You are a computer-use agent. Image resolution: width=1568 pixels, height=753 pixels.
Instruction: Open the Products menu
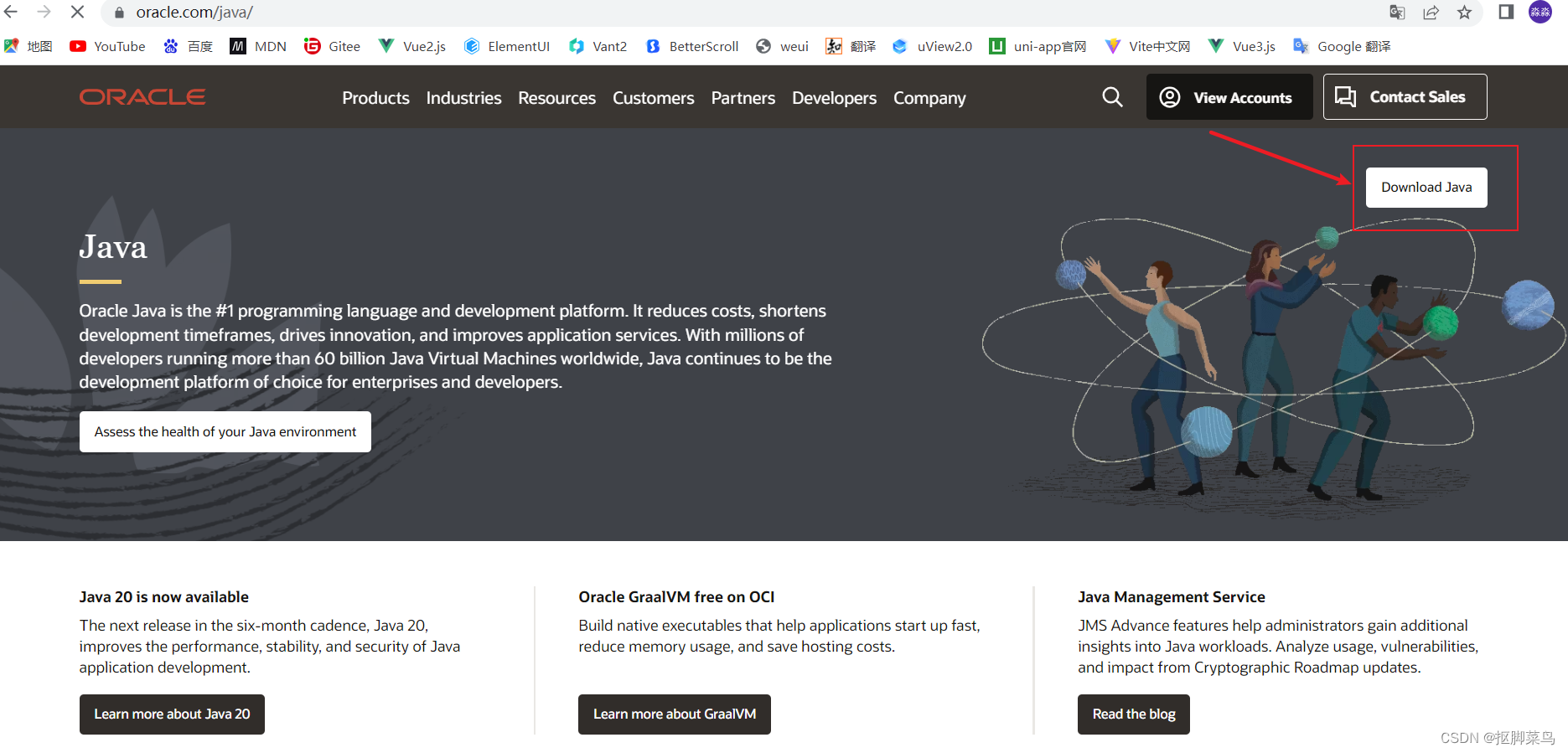(375, 98)
